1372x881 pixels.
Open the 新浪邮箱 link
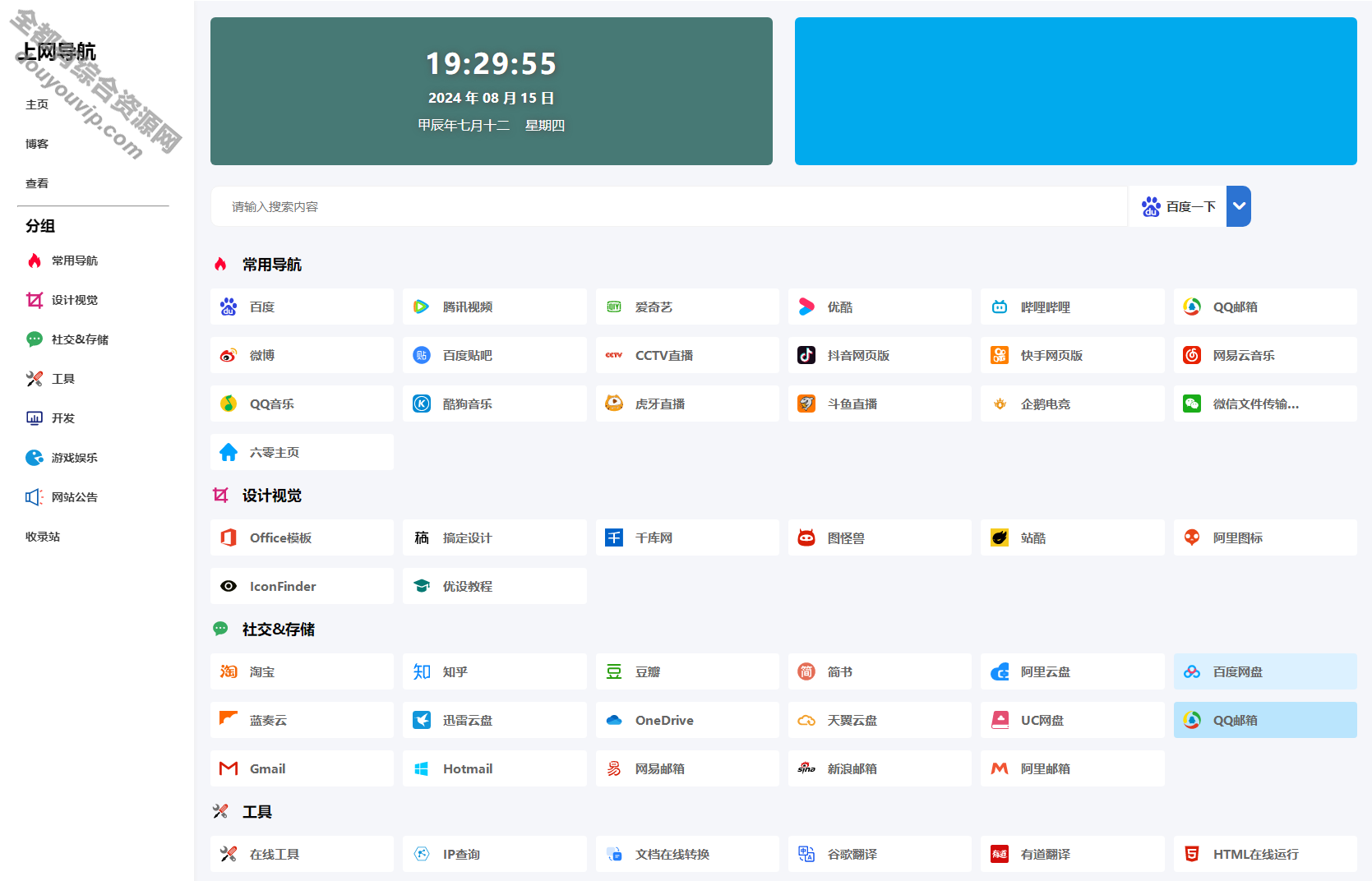click(880, 768)
